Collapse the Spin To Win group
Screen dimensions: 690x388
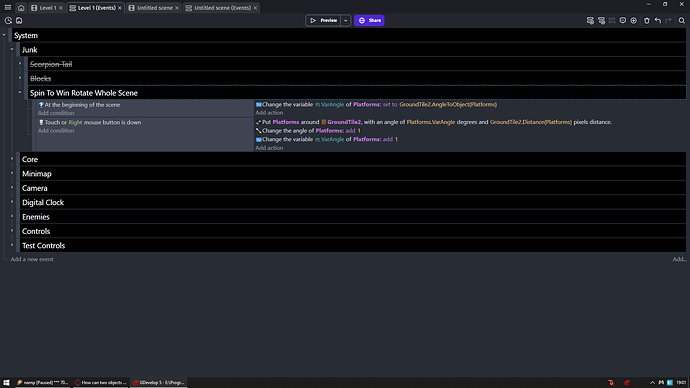click(x=20, y=92)
